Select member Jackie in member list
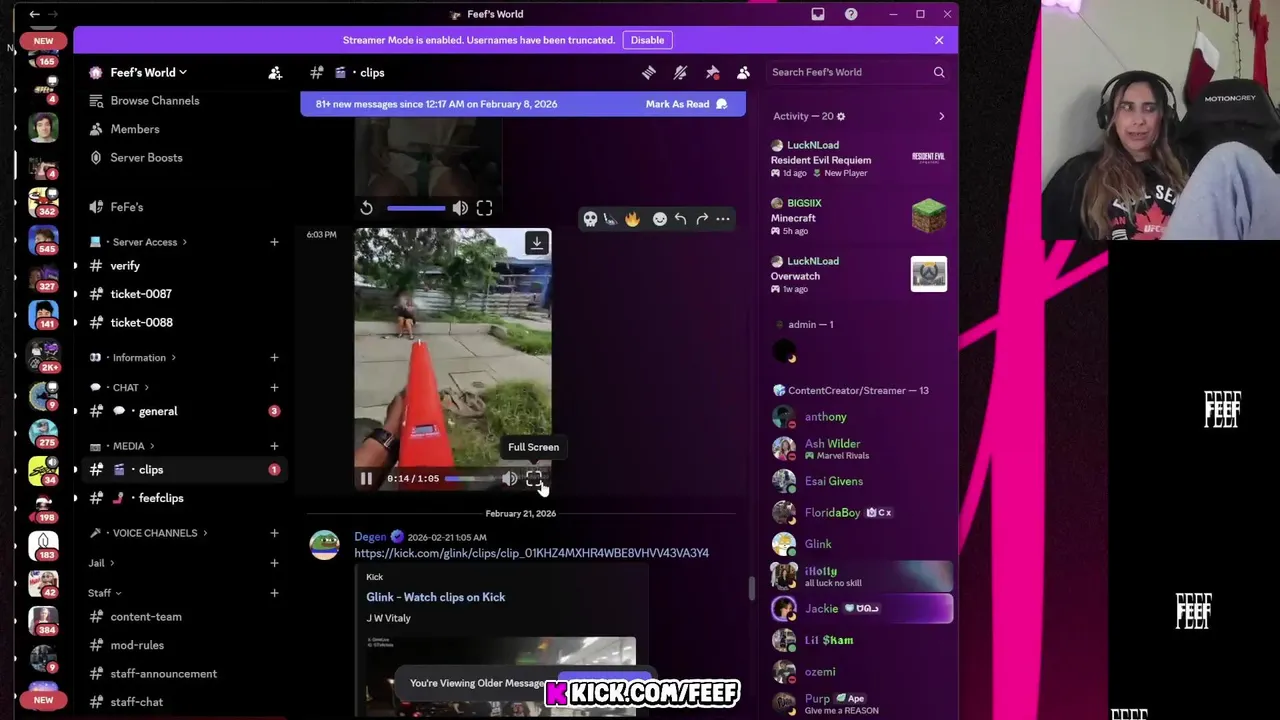Image resolution: width=1280 pixels, height=720 pixels. [x=862, y=608]
